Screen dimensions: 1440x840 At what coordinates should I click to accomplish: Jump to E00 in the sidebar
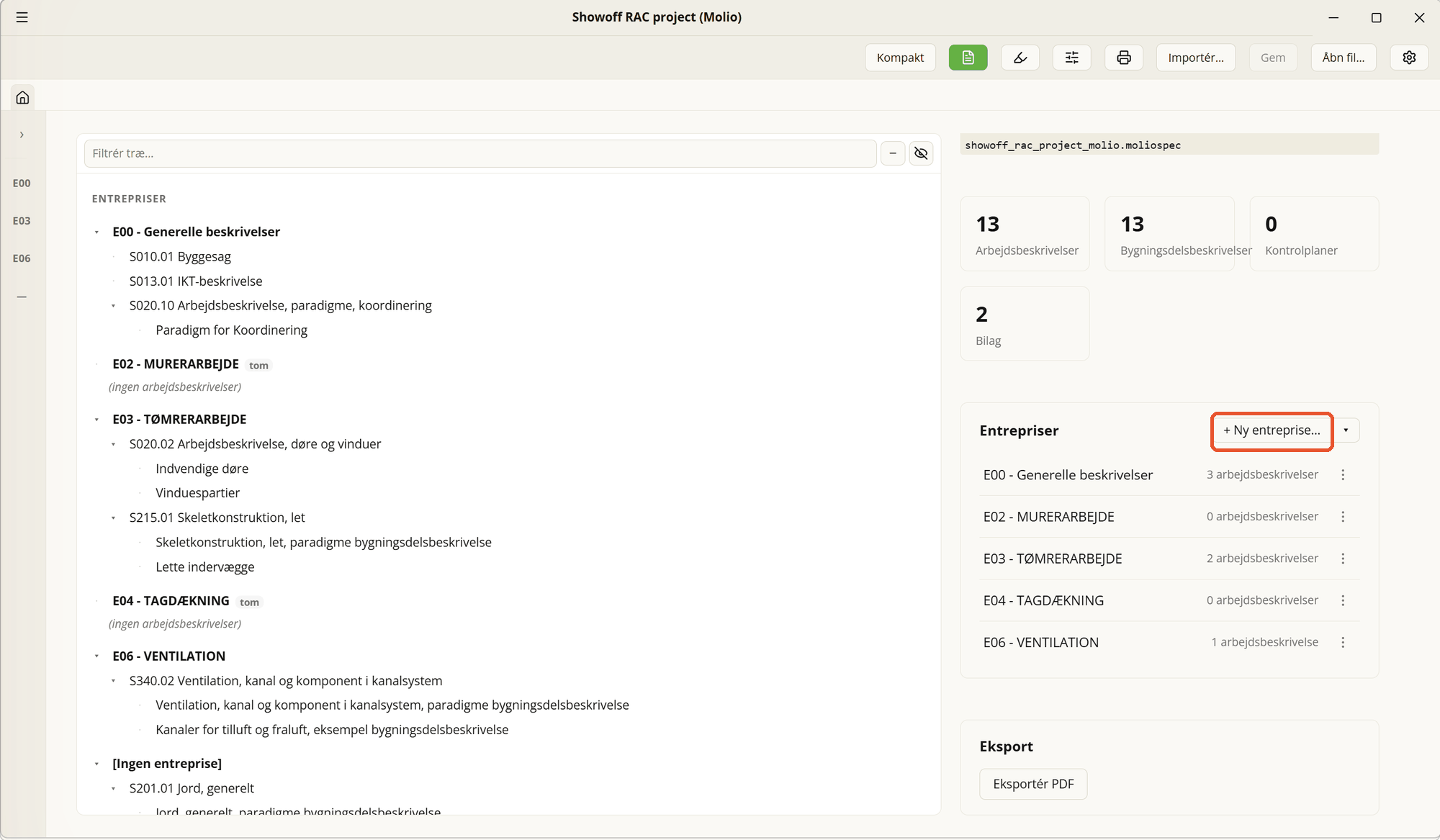pos(22,184)
